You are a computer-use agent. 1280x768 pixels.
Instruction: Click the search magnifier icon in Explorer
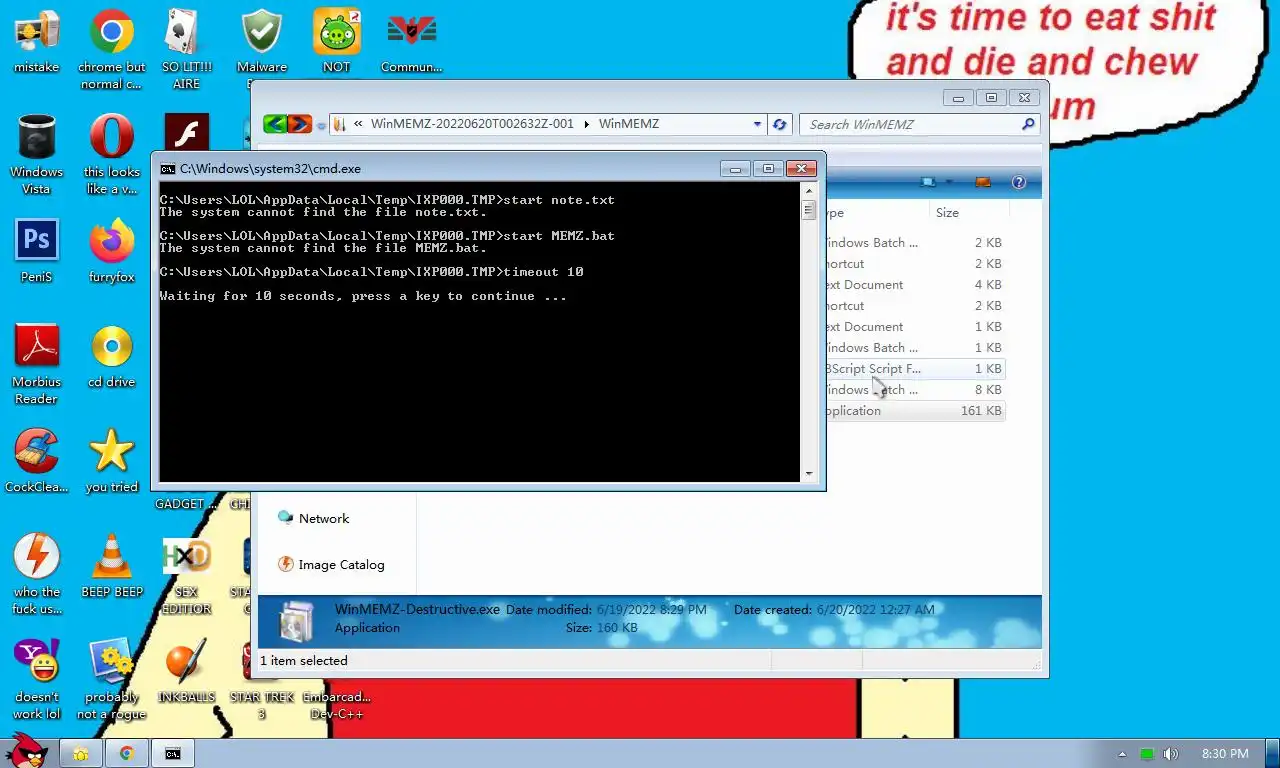pyautogui.click(x=1028, y=124)
